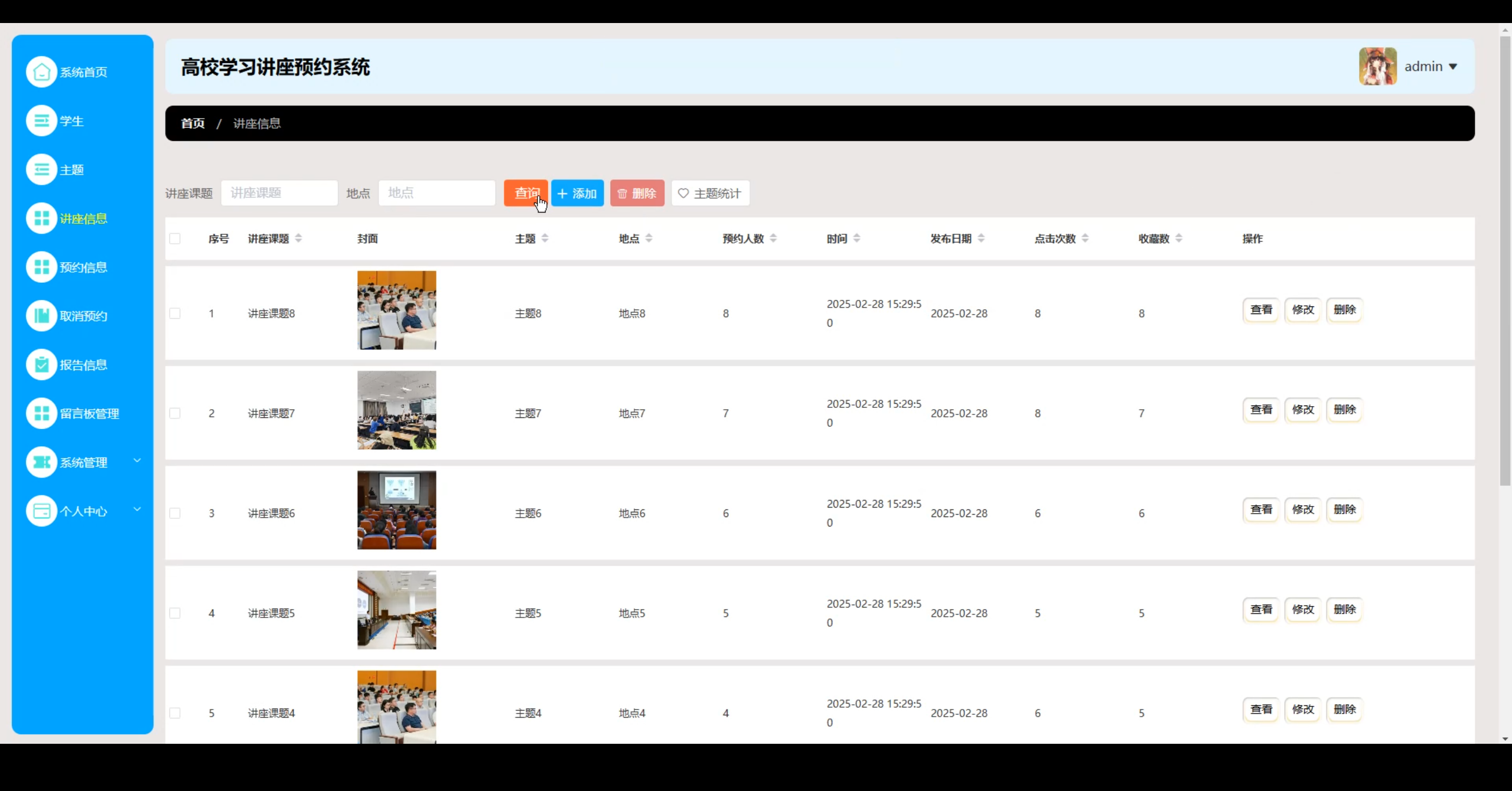This screenshot has height=791, width=1512.
Task: Click the trash 删除 batch button
Action: point(637,193)
